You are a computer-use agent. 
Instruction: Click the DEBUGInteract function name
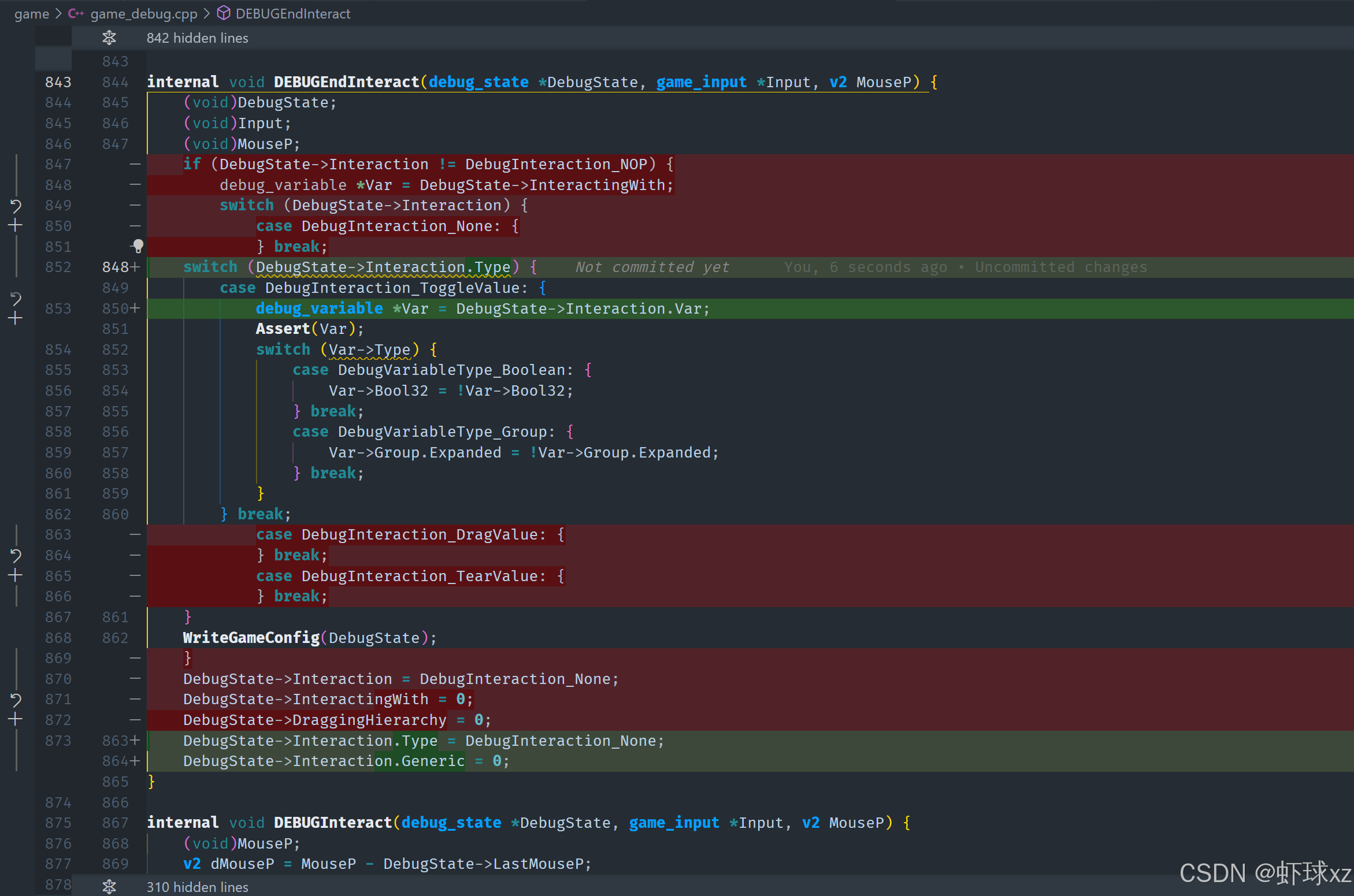[333, 823]
